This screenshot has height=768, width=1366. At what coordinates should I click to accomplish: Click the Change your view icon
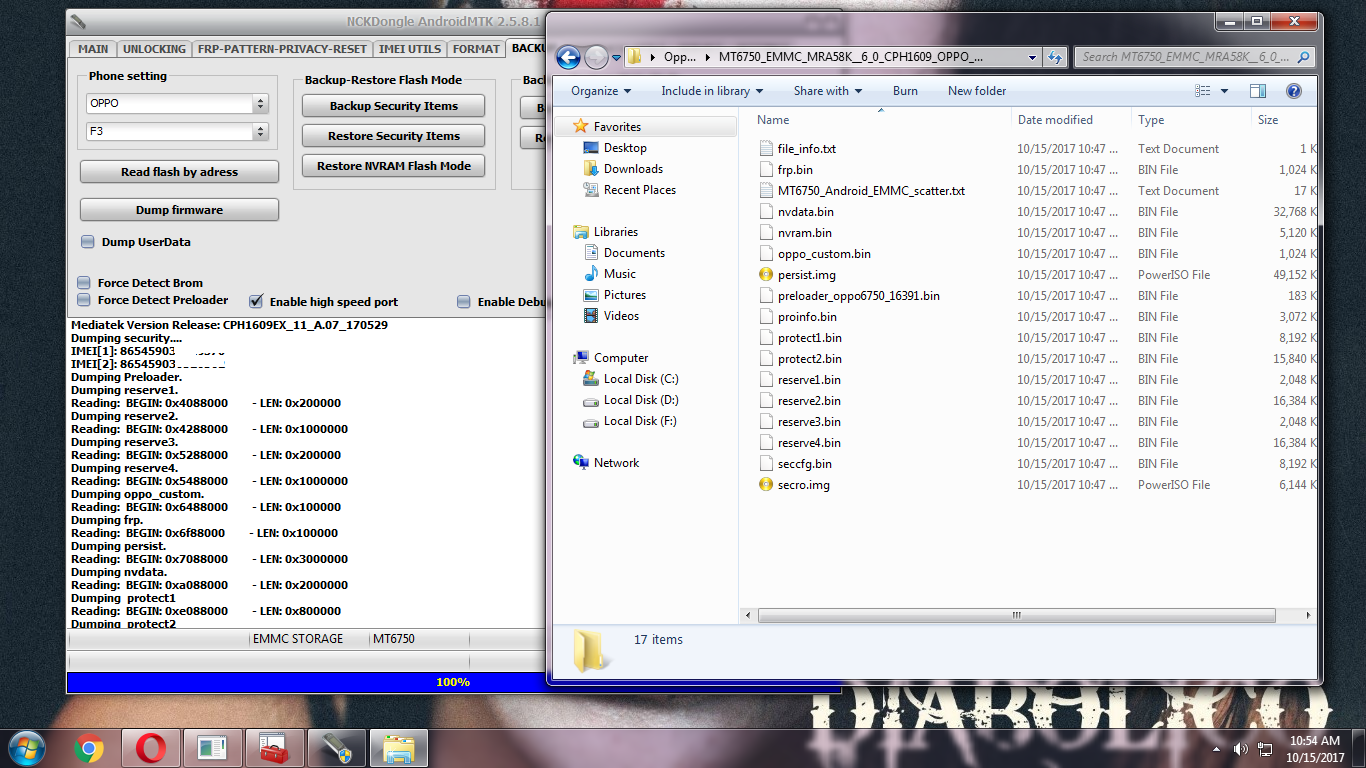click(x=1203, y=91)
